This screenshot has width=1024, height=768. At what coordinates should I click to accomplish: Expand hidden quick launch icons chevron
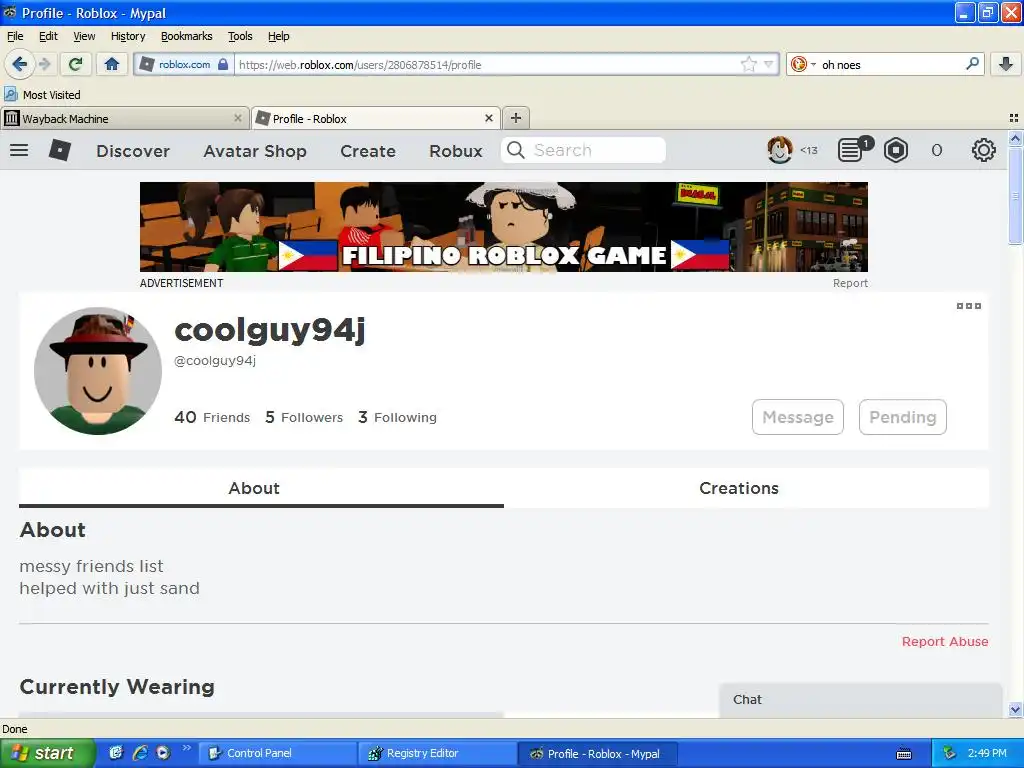[187, 748]
